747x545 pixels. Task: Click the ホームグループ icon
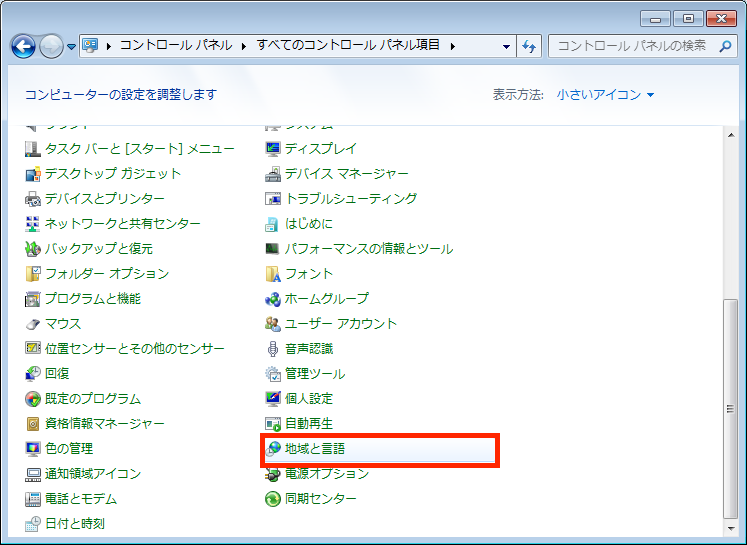click(x=273, y=299)
